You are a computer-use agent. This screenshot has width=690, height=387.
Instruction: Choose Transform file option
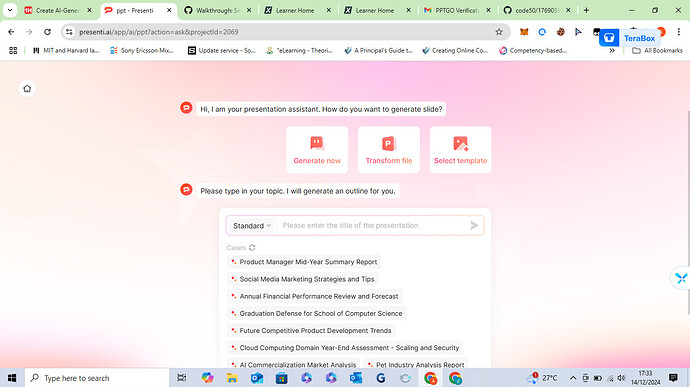pyautogui.click(x=389, y=150)
